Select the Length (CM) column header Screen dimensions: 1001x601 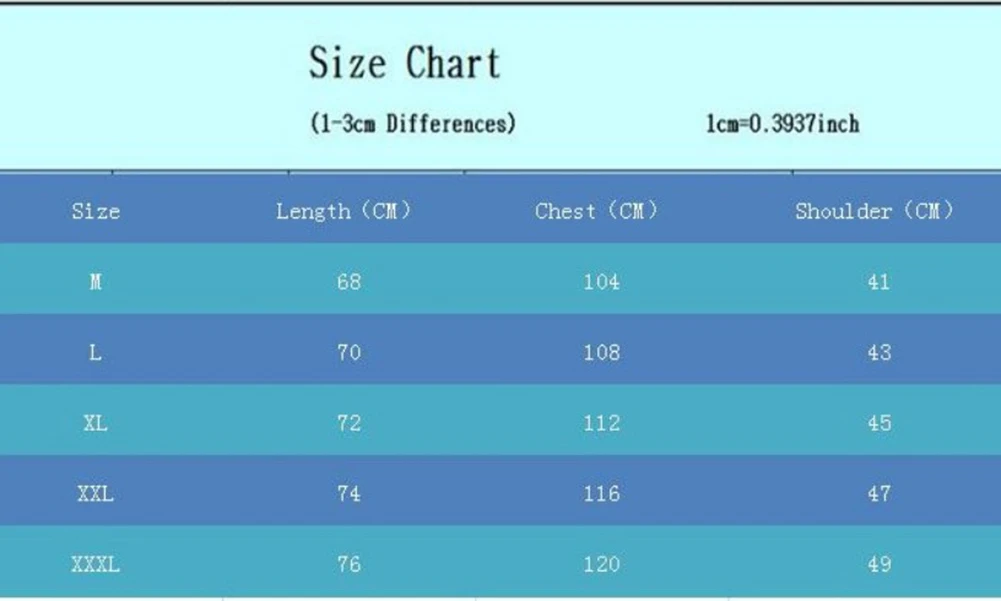(x=343, y=211)
